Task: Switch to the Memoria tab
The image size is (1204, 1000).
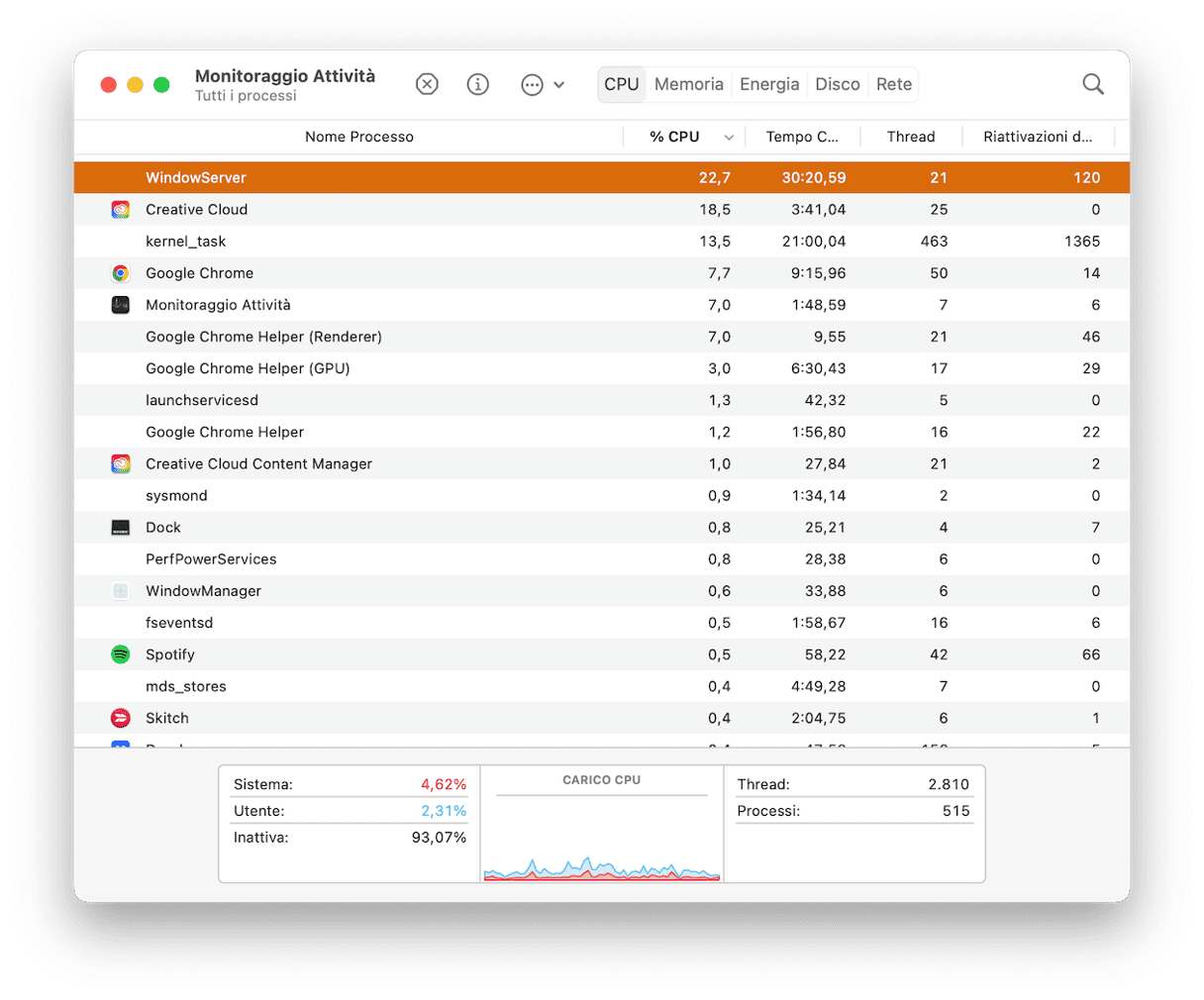Action: (689, 84)
